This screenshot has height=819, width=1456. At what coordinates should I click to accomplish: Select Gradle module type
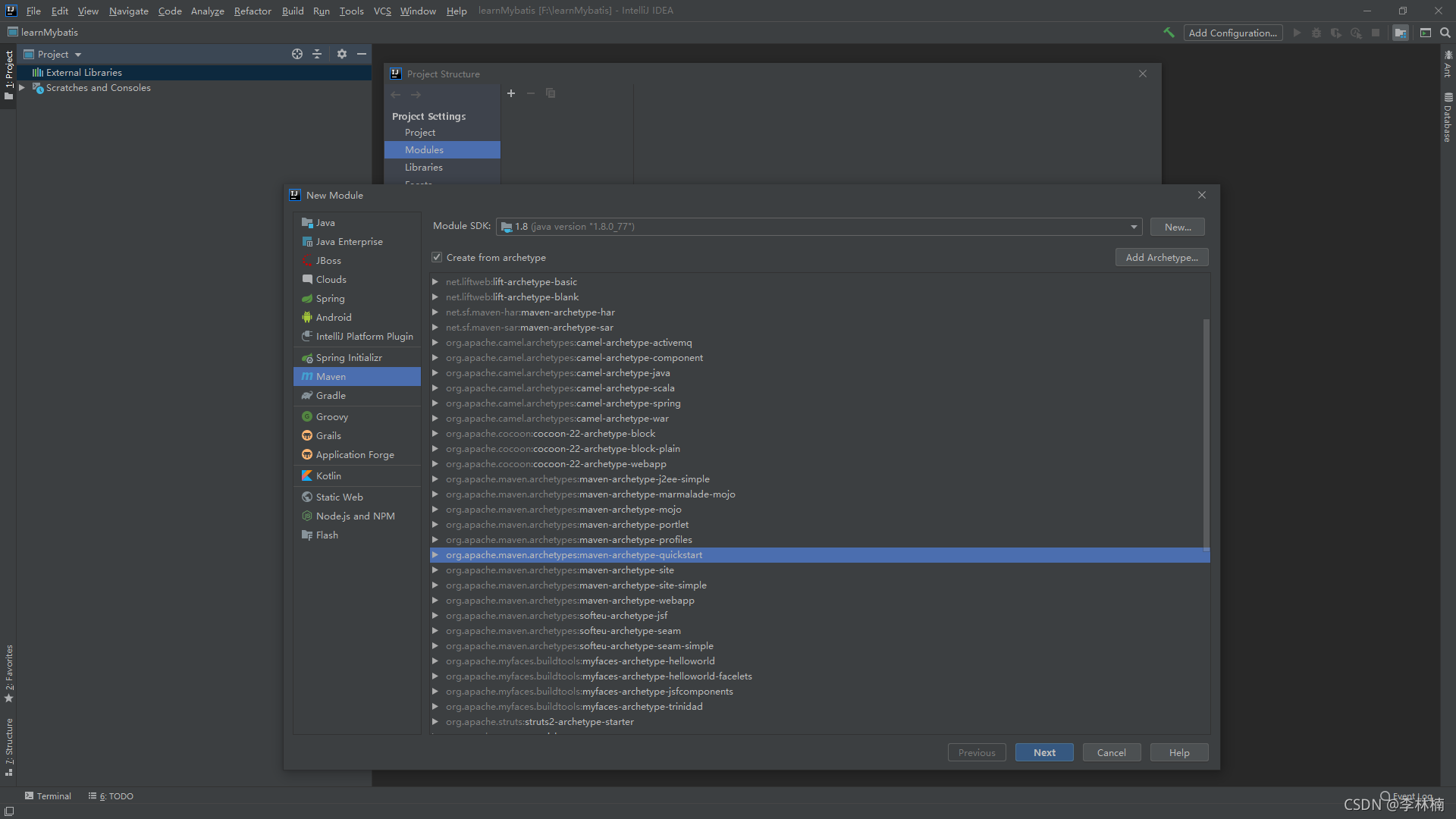pyautogui.click(x=357, y=395)
